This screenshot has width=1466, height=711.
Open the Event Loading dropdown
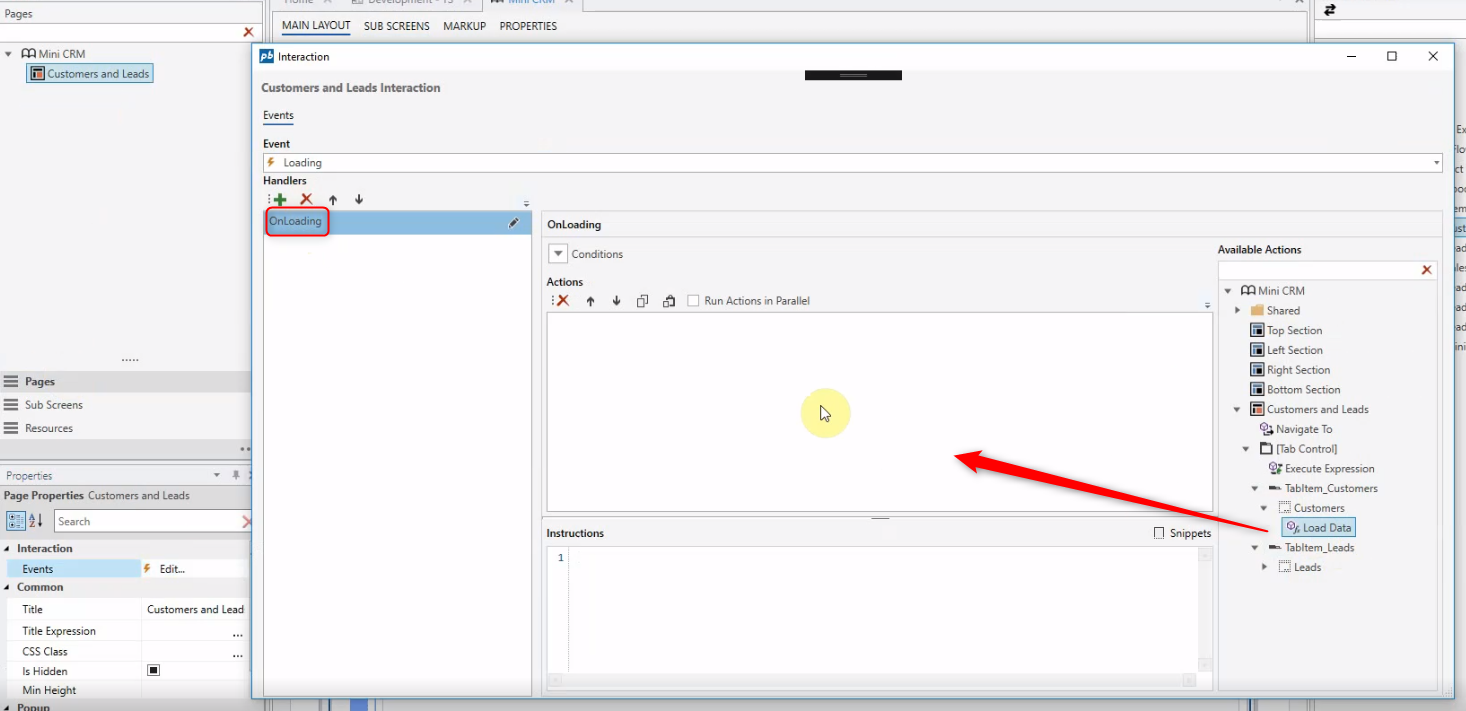(1436, 163)
